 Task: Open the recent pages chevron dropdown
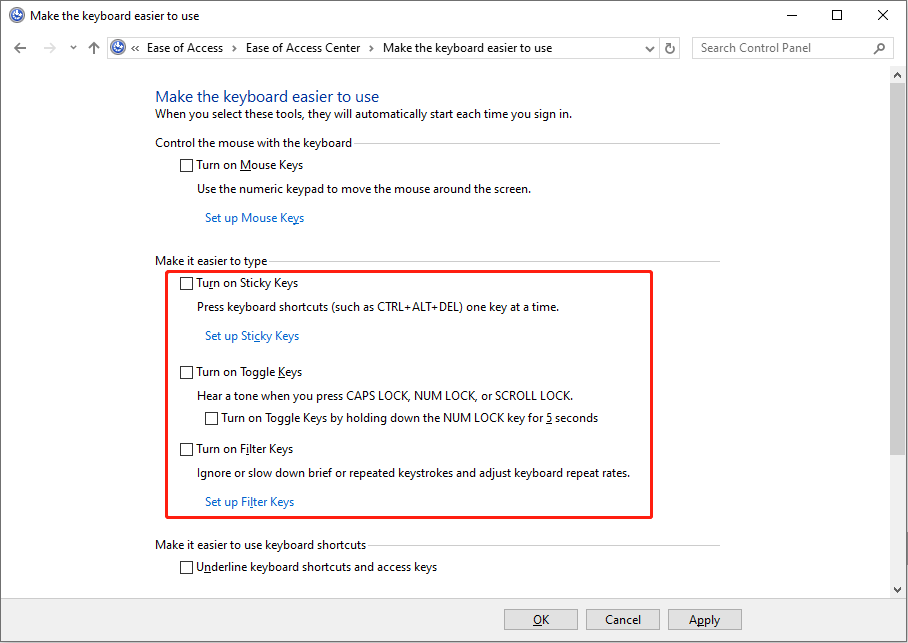tap(72, 47)
